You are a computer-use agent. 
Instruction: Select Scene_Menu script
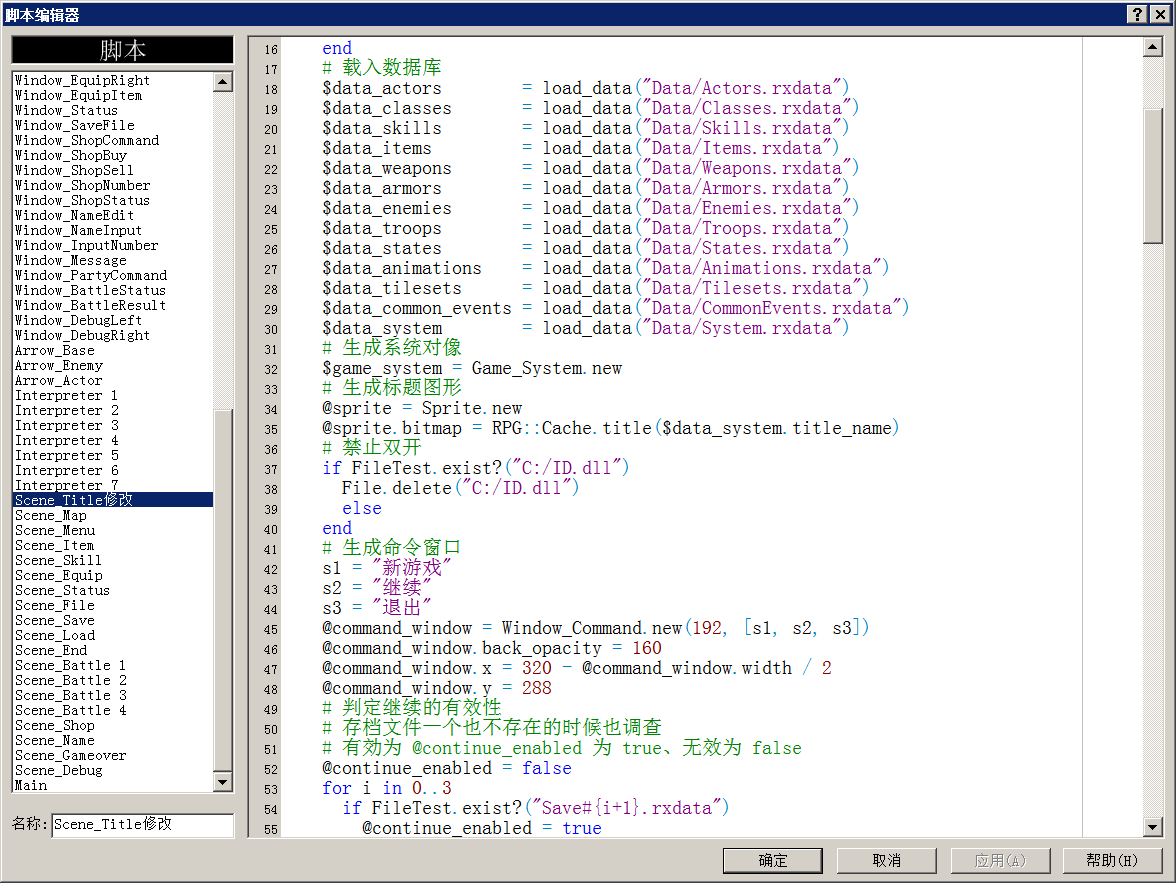pos(113,530)
